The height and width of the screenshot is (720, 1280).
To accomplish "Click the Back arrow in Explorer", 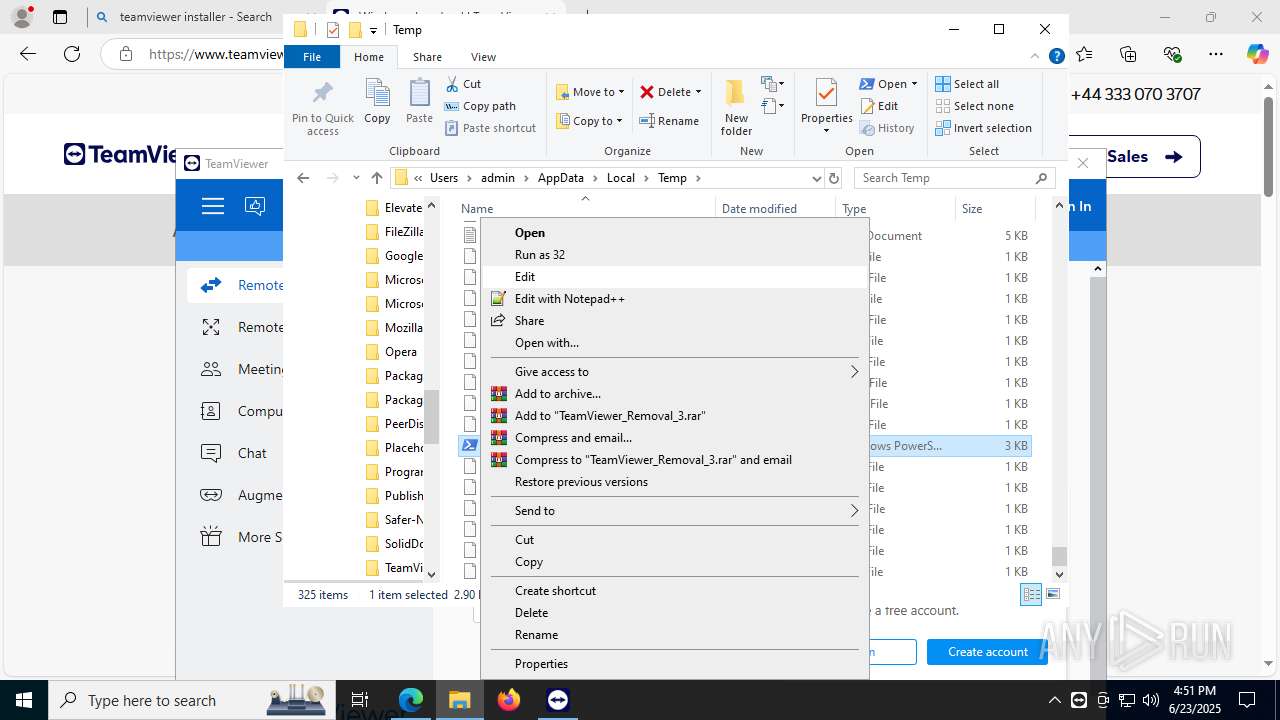I will (x=303, y=178).
